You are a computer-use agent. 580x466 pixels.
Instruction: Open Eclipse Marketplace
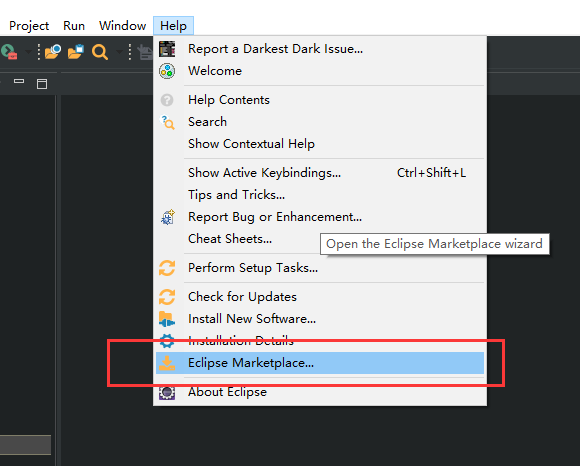[x=320, y=363]
